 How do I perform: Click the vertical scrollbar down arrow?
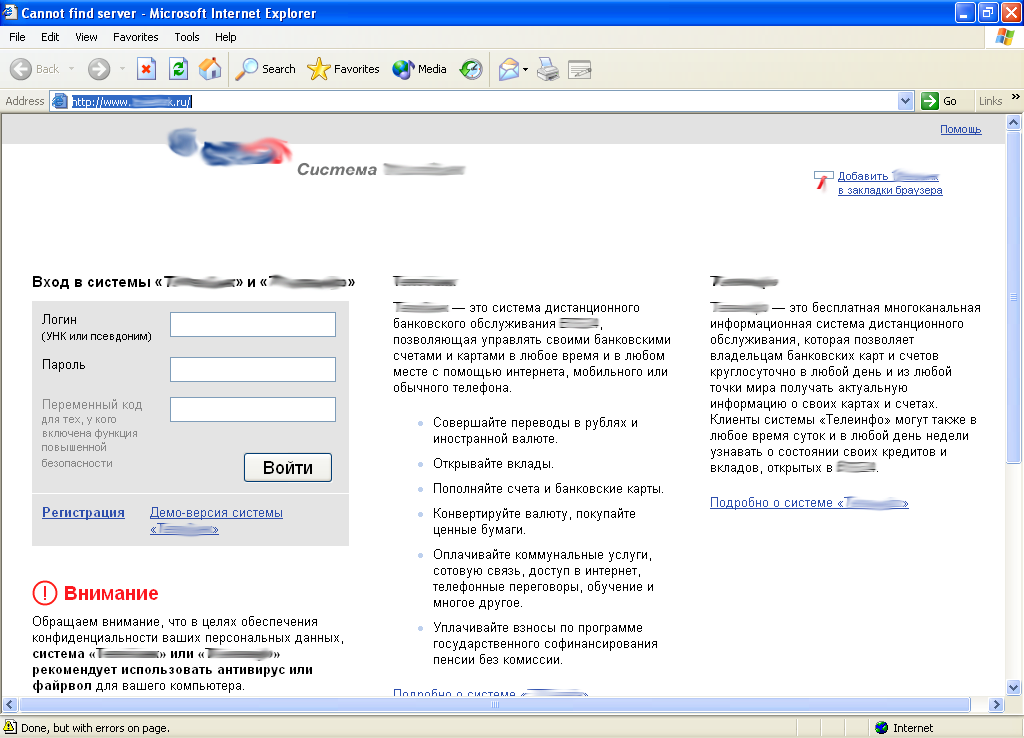1014,687
